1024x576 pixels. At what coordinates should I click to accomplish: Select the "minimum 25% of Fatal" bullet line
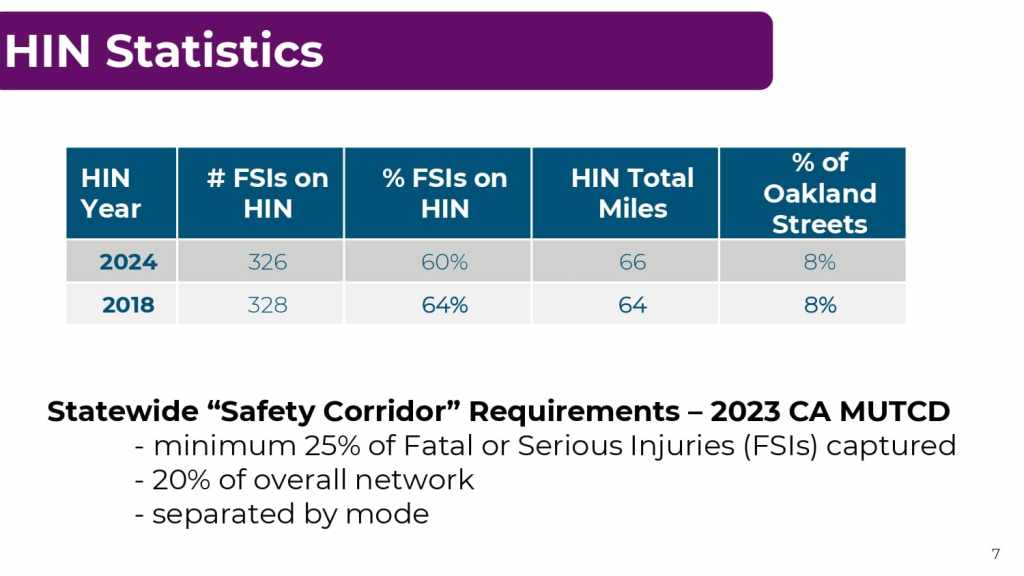coord(545,446)
